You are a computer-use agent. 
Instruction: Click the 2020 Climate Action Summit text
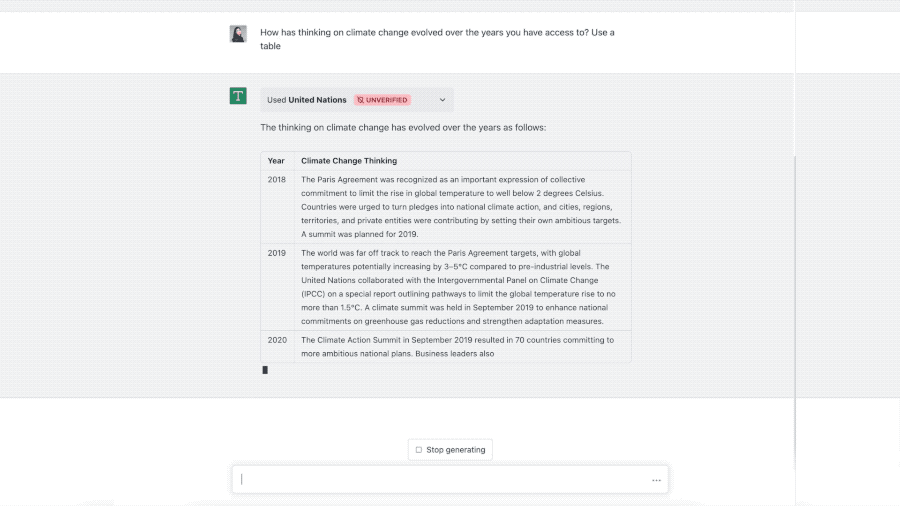[x=460, y=346]
